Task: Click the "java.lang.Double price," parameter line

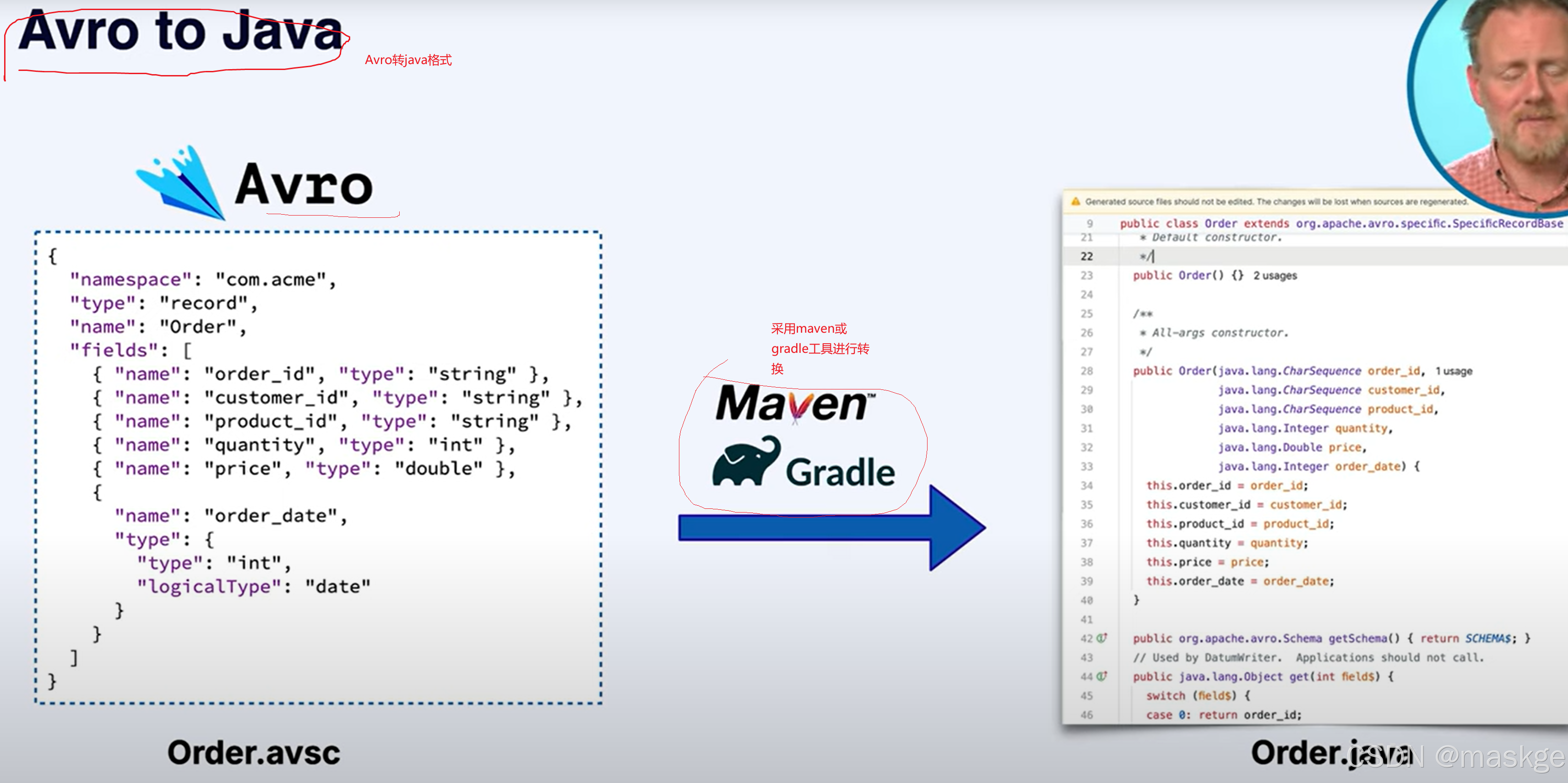Action: tap(1293, 447)
